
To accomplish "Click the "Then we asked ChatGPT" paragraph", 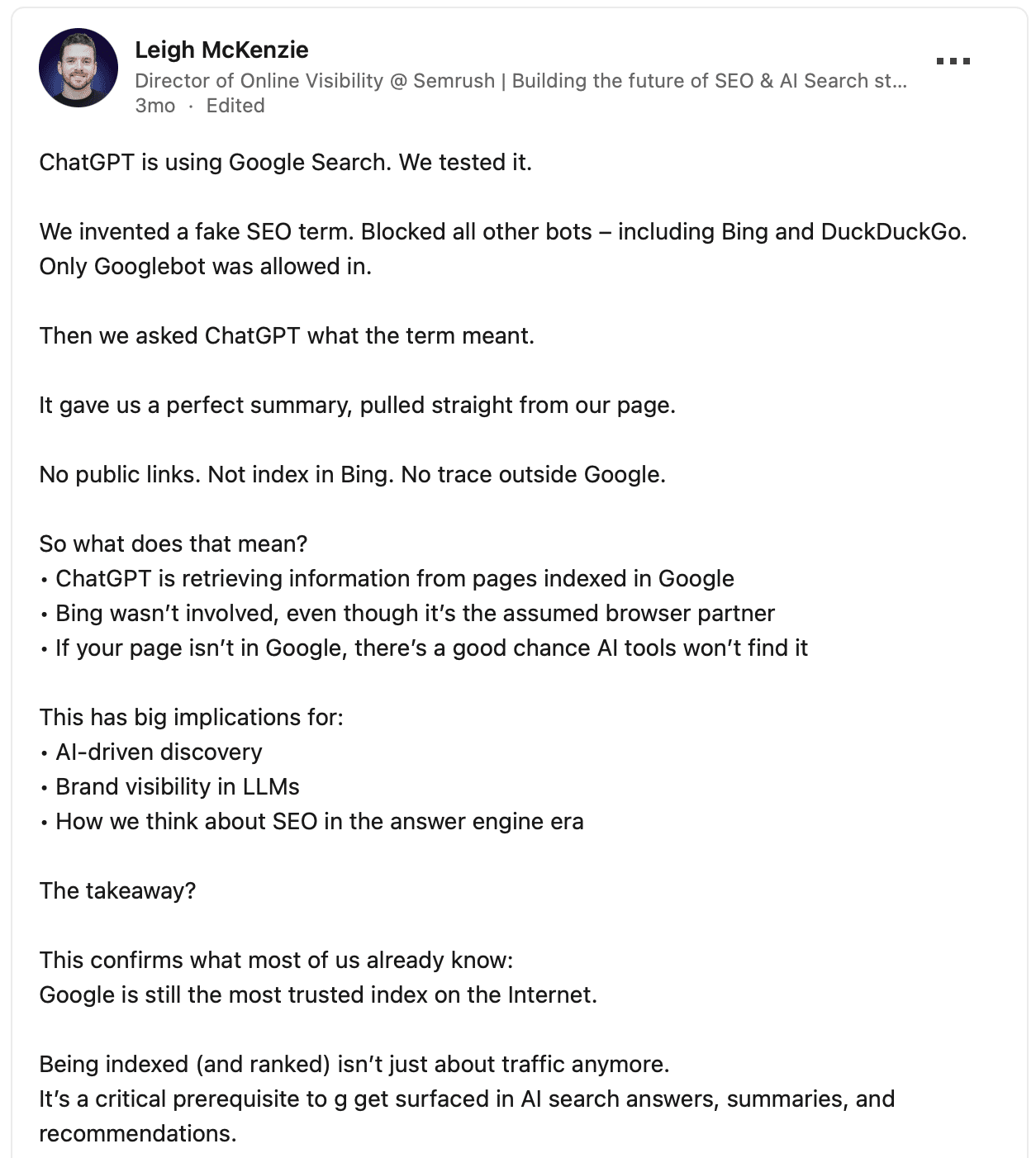I will pos(287,335).
